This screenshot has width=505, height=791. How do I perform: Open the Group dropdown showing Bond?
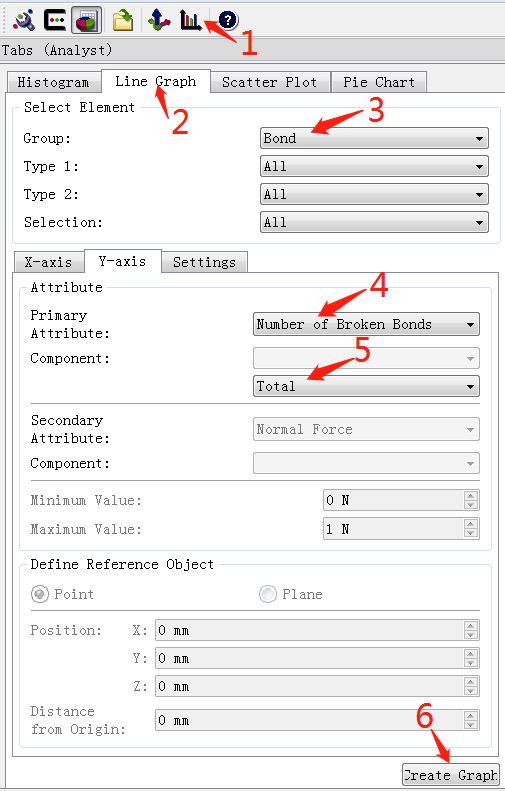pyautogui.click(x=374, y=138)
